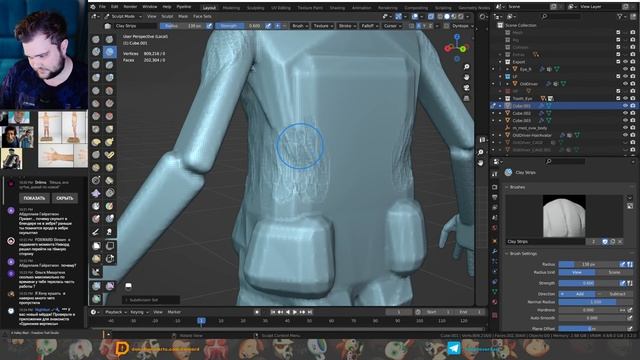The width and height of the screenshot is (640, 360).
Task: Toggle fake user shield for Clay Strips brush
Action: (x=605, y=242)
